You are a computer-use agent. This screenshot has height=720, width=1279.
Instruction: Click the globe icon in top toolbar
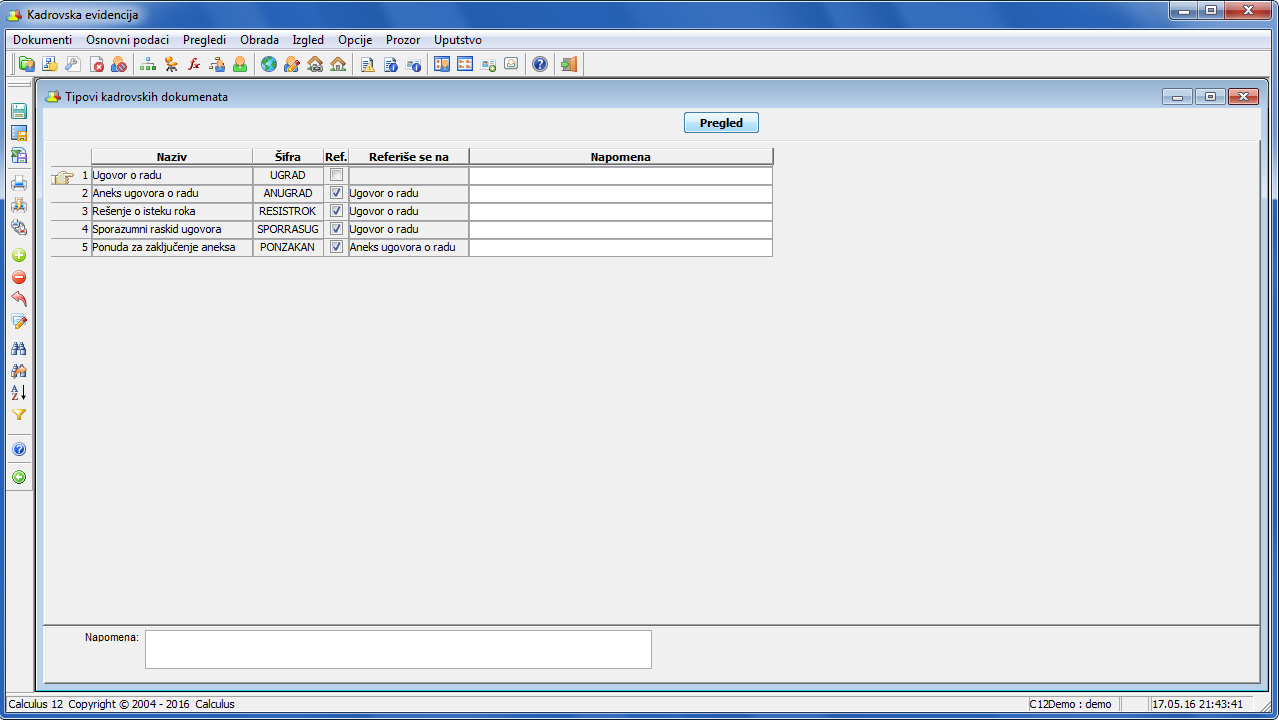coord(268,65)
